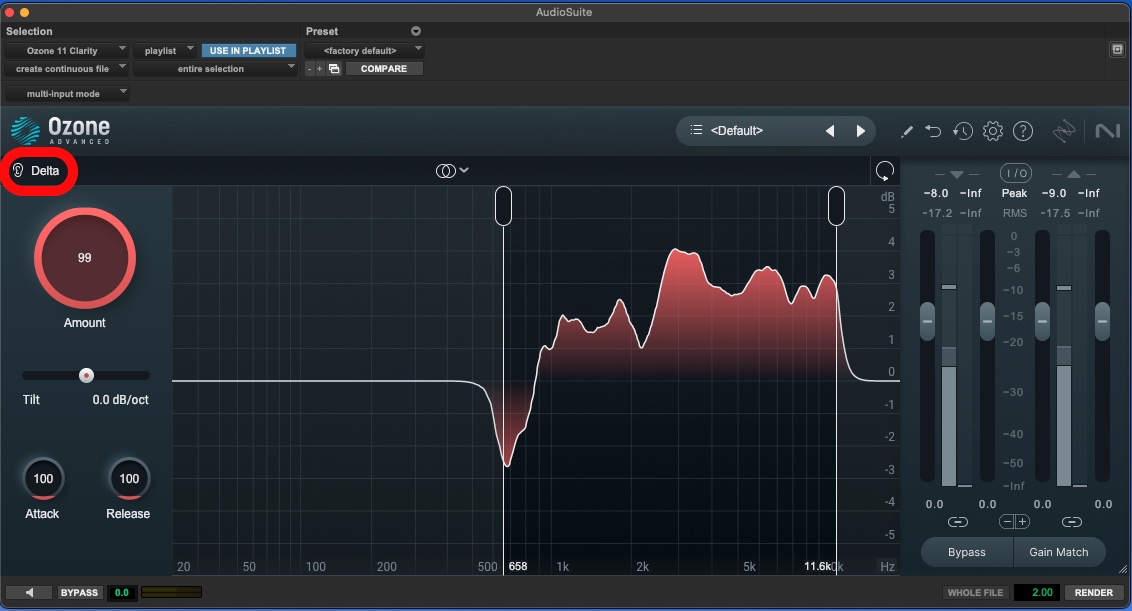Select the high band handle at 11.6k

pyautogui.click(x=836, y=206)
